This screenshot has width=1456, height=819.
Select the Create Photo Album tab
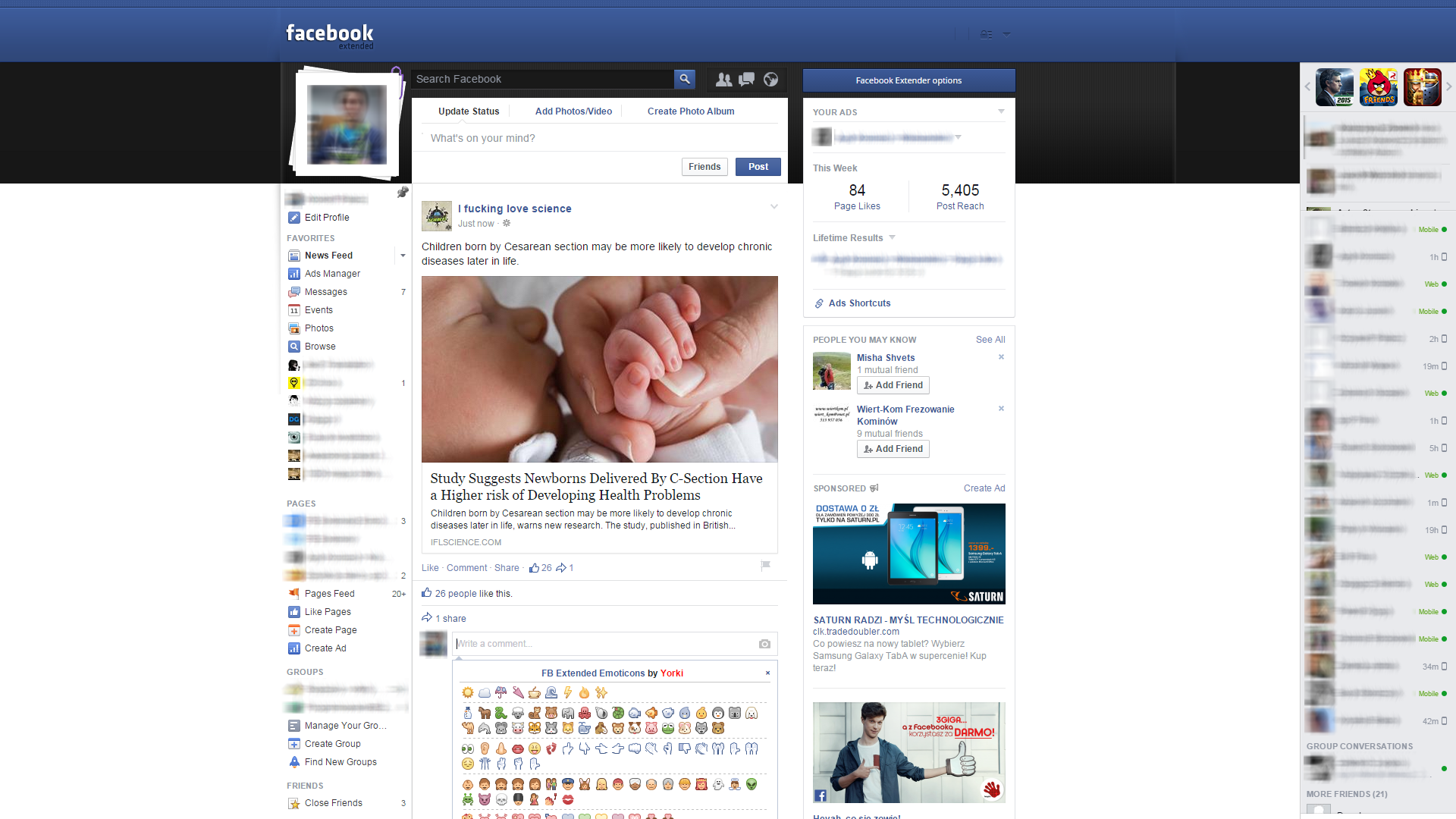coord(691,111)
